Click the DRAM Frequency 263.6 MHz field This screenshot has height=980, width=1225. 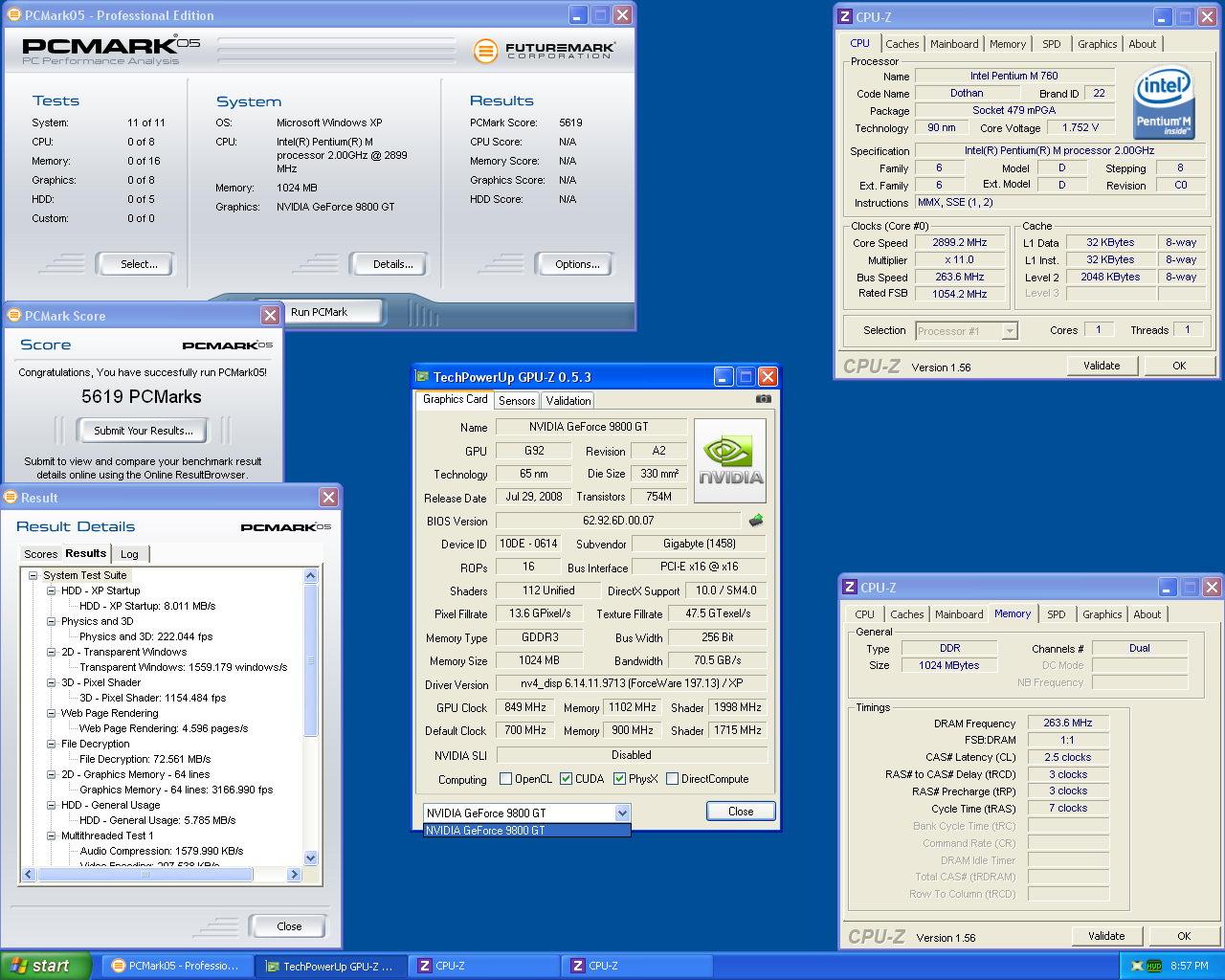pyautogui.click(x=1067, y=724)
